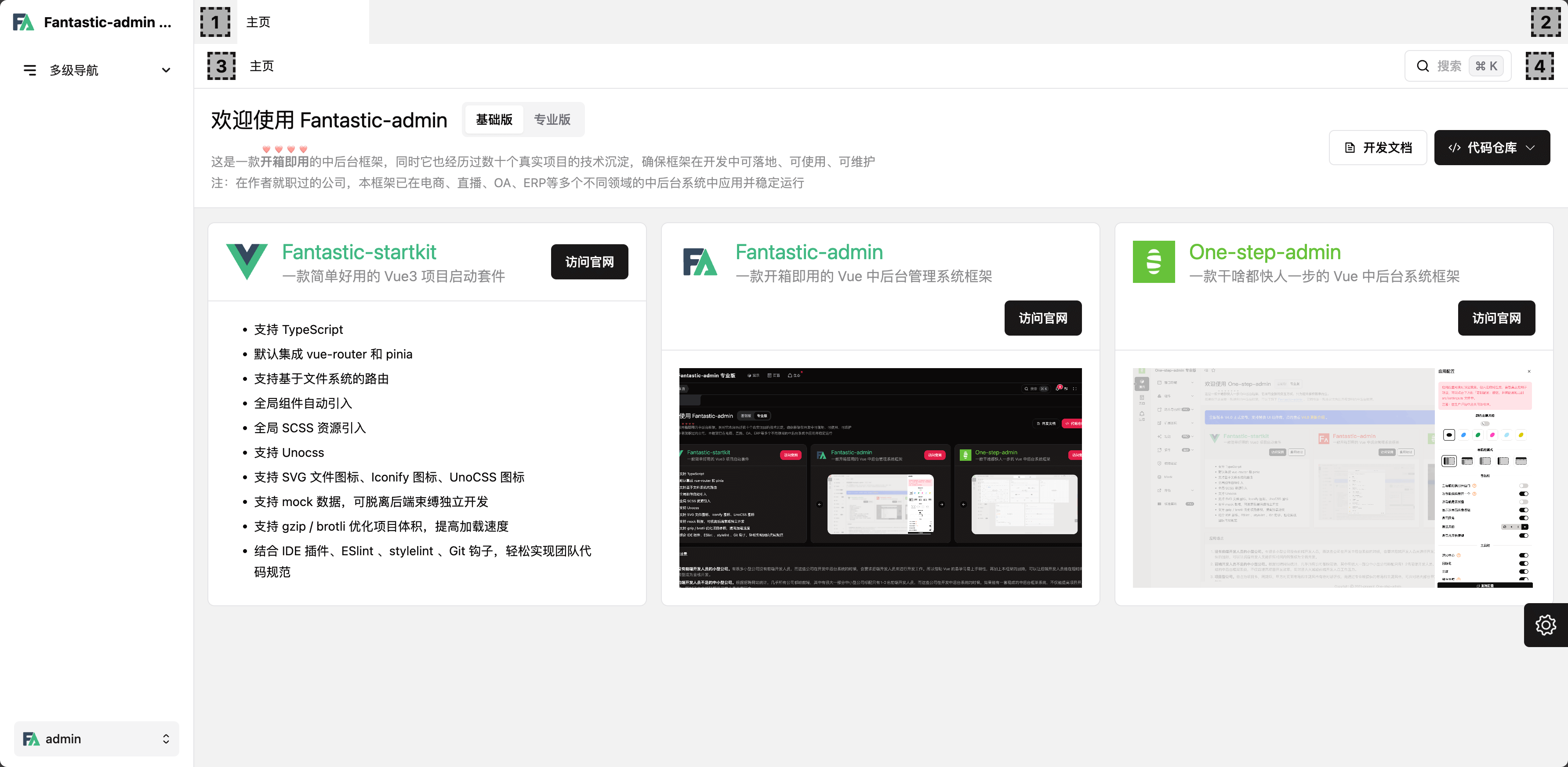Select the 基础版 edition option

494,120
